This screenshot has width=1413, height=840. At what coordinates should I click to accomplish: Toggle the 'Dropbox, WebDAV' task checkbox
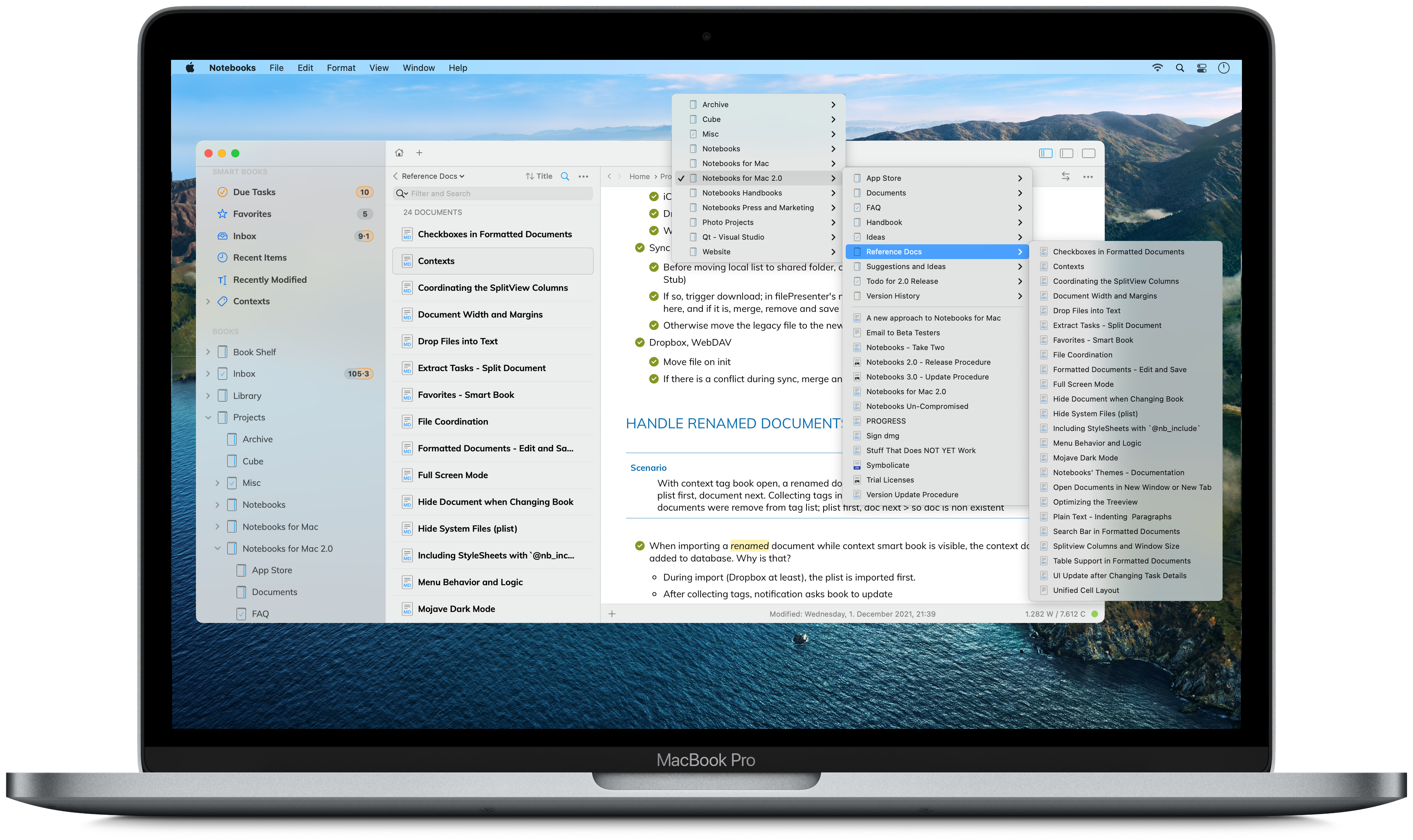[x=640, y=342]
